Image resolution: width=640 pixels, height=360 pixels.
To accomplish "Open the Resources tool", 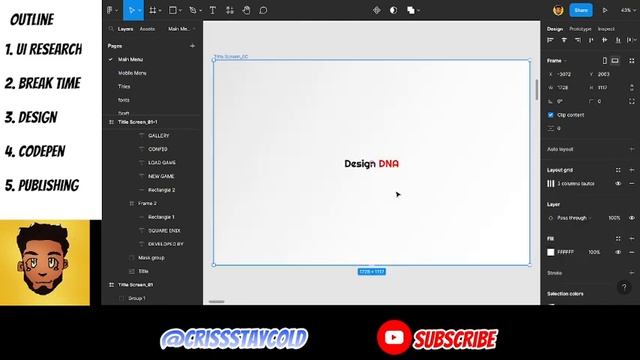I will click(x=230, y=10).
